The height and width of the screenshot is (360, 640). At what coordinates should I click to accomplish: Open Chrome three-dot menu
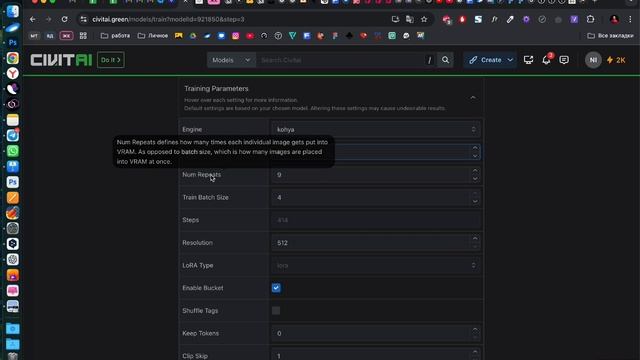pyautogui.click(x=630, y=19)
